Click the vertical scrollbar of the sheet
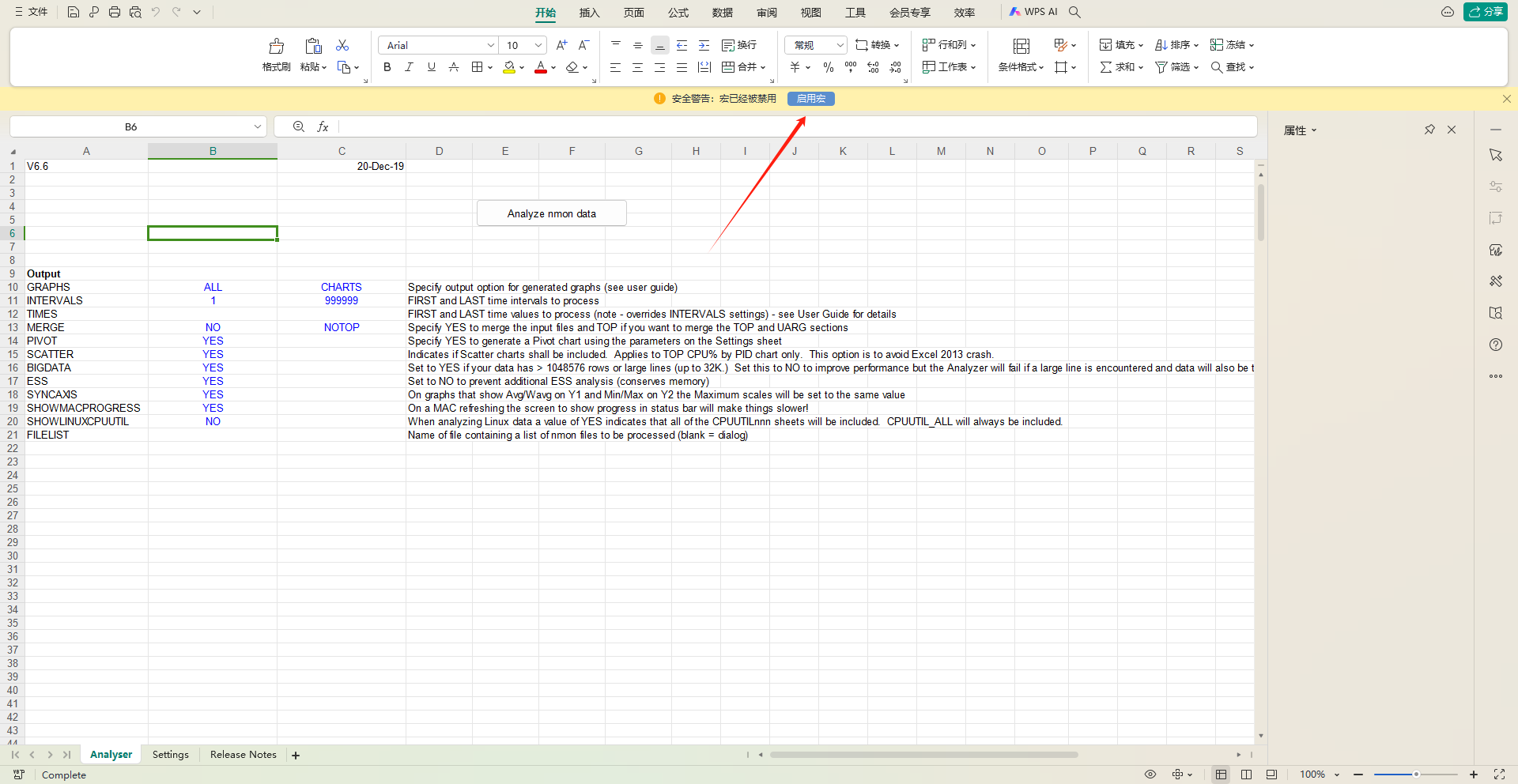 pos(1261,212)
